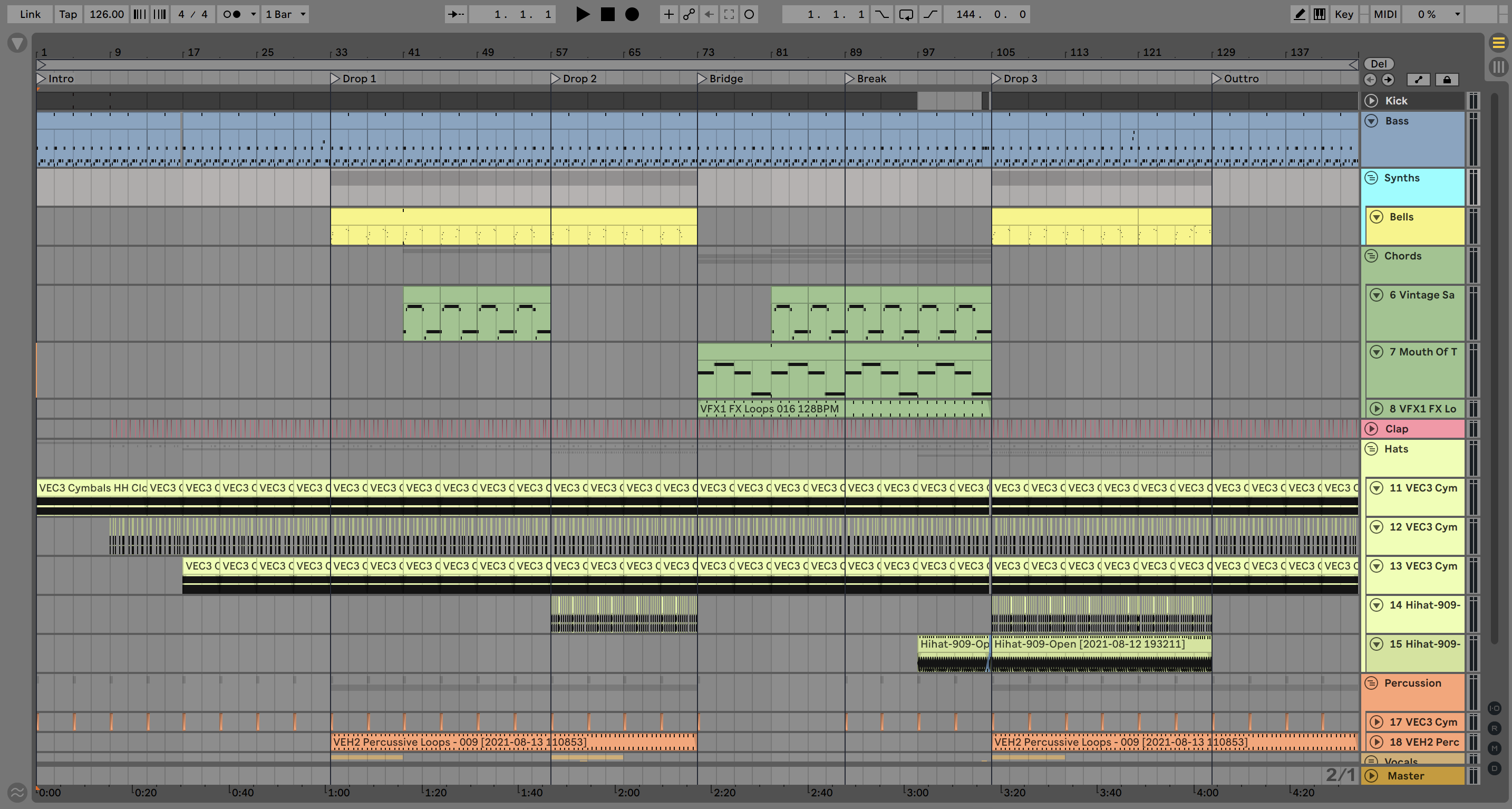
Task: Select the VFX1 FX Loops 016 128BPM clip
Action: pos(844,409)
